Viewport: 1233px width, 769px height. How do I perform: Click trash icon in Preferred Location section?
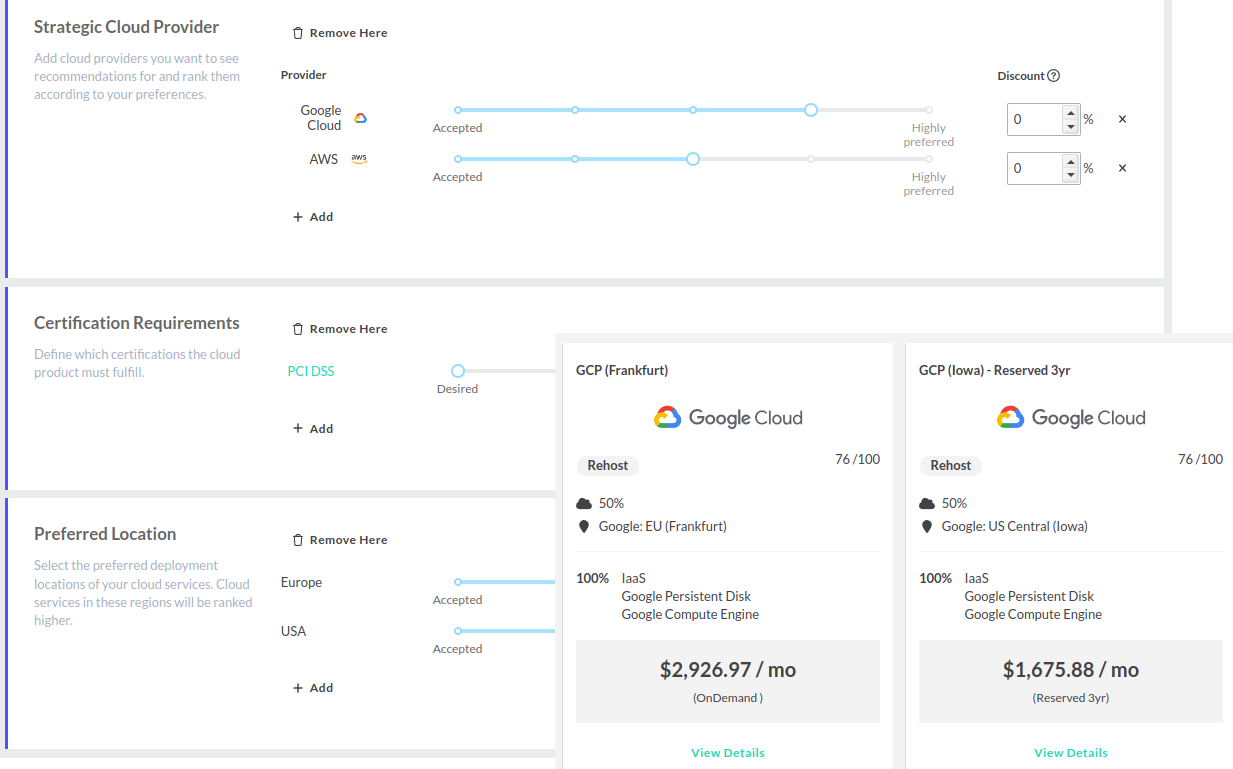[298, 540]
